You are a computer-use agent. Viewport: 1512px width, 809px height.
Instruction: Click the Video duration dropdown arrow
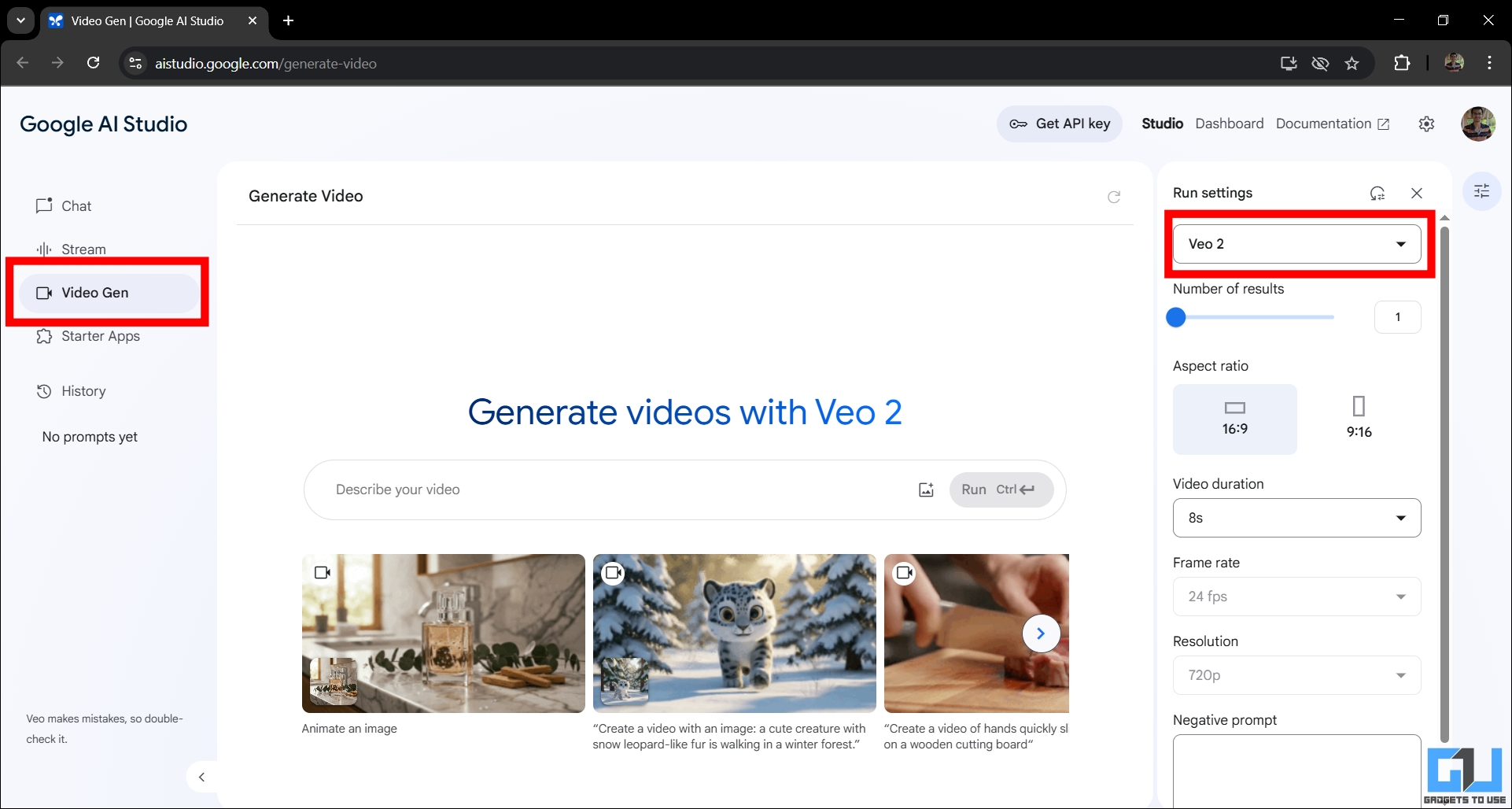(1400, 518)
